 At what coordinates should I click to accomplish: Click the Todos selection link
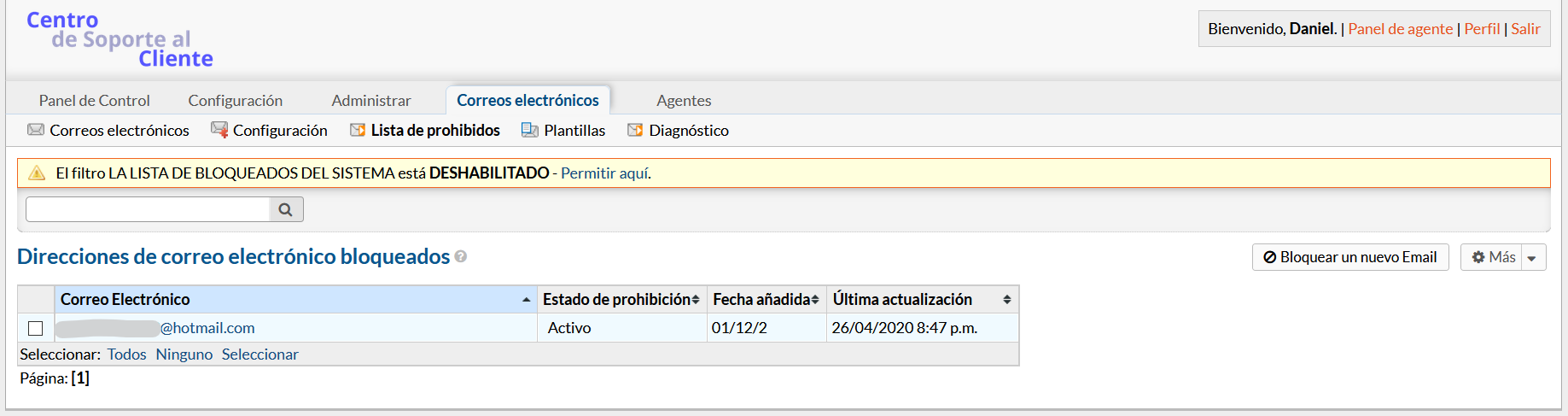click(126, 354)
